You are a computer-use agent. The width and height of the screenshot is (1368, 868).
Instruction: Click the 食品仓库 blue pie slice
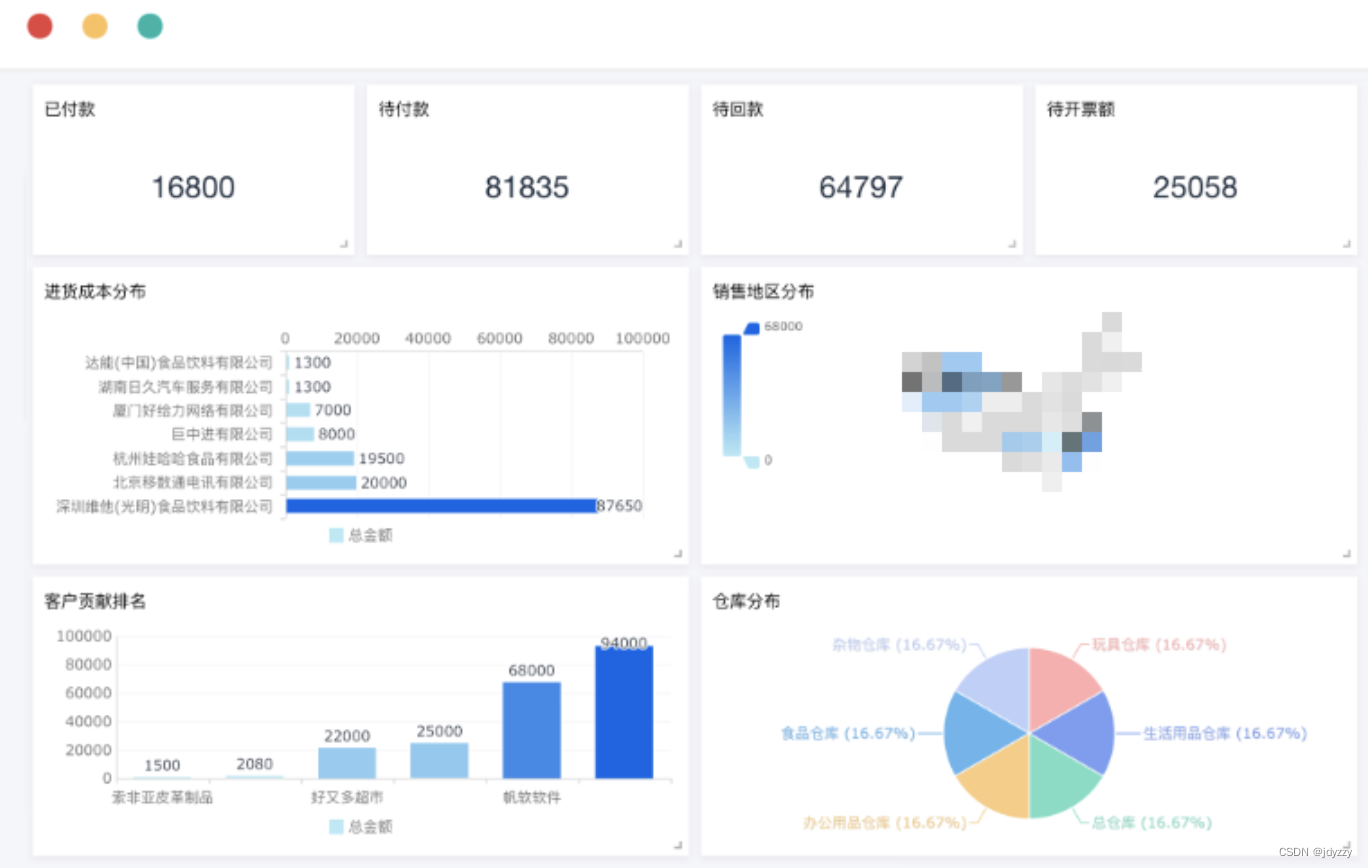pos(975,733)
